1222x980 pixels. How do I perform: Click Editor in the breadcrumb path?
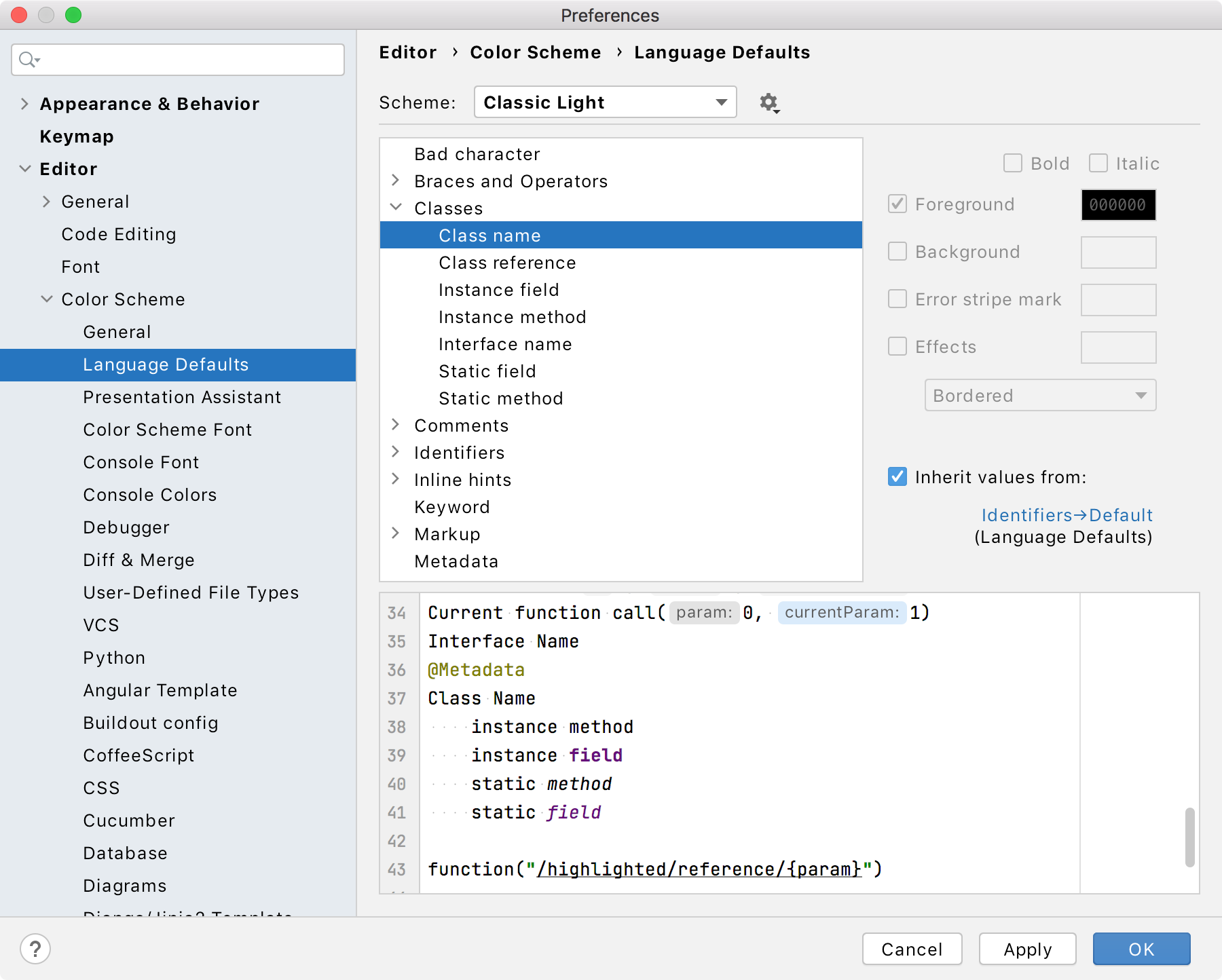(x=407, y=52)
